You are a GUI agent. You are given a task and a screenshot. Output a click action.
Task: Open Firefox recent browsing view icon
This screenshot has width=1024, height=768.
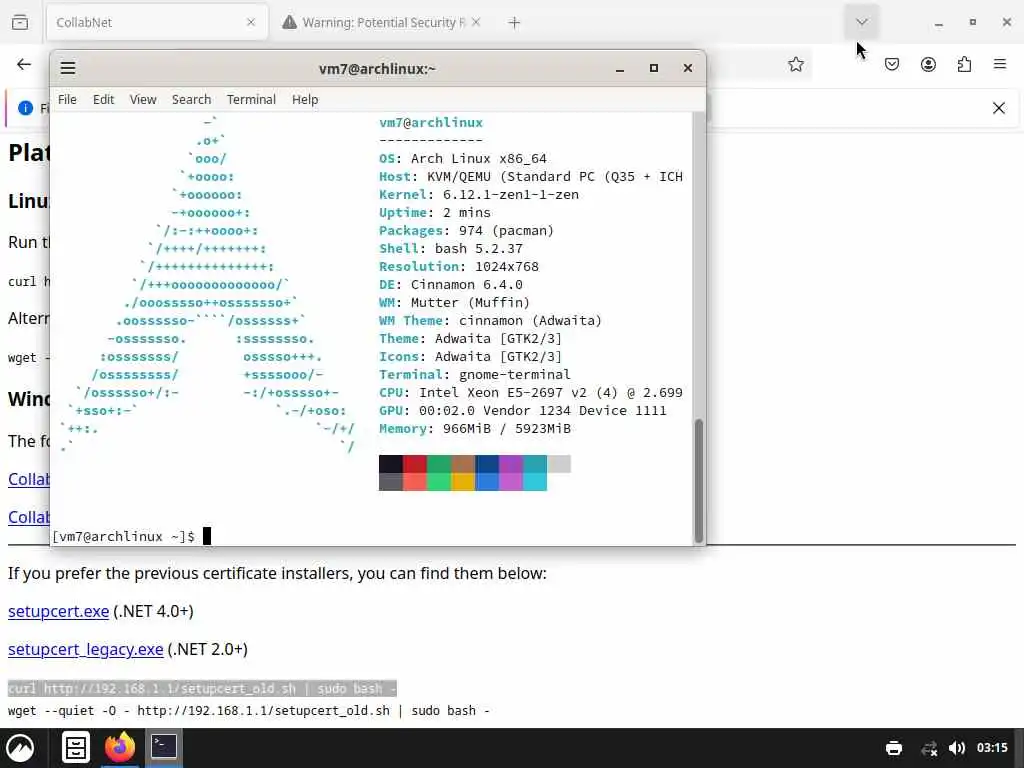click(x=20, y=22)
